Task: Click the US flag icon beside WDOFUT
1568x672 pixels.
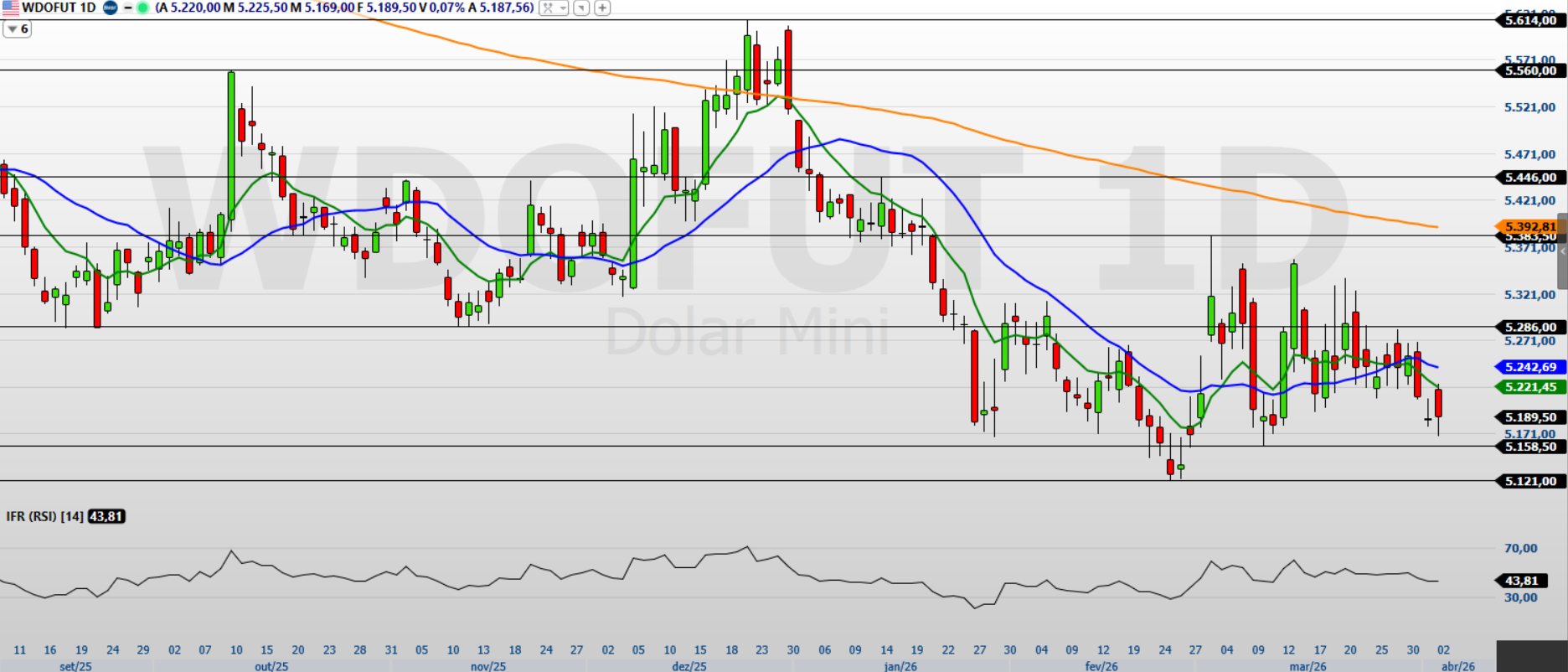Action: (10, 8)
